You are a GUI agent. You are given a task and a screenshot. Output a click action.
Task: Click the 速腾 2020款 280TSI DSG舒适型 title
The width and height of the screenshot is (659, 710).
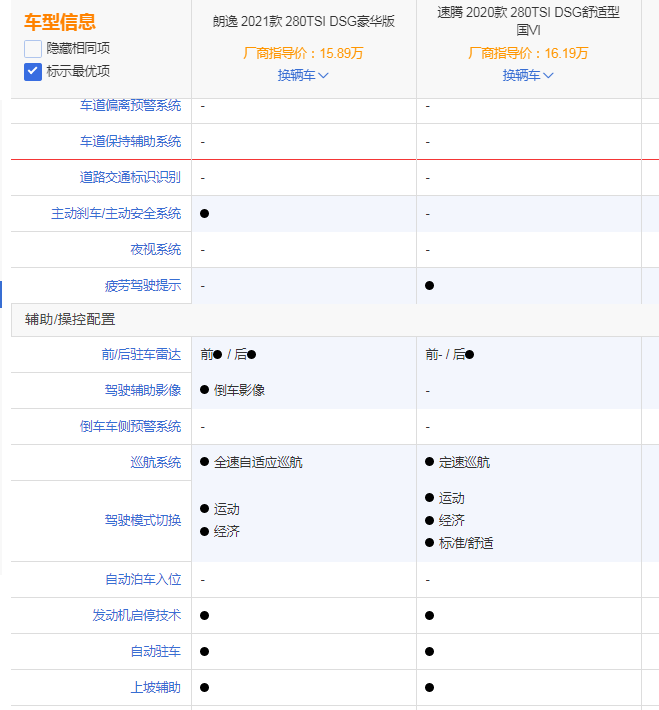point(528,21)
